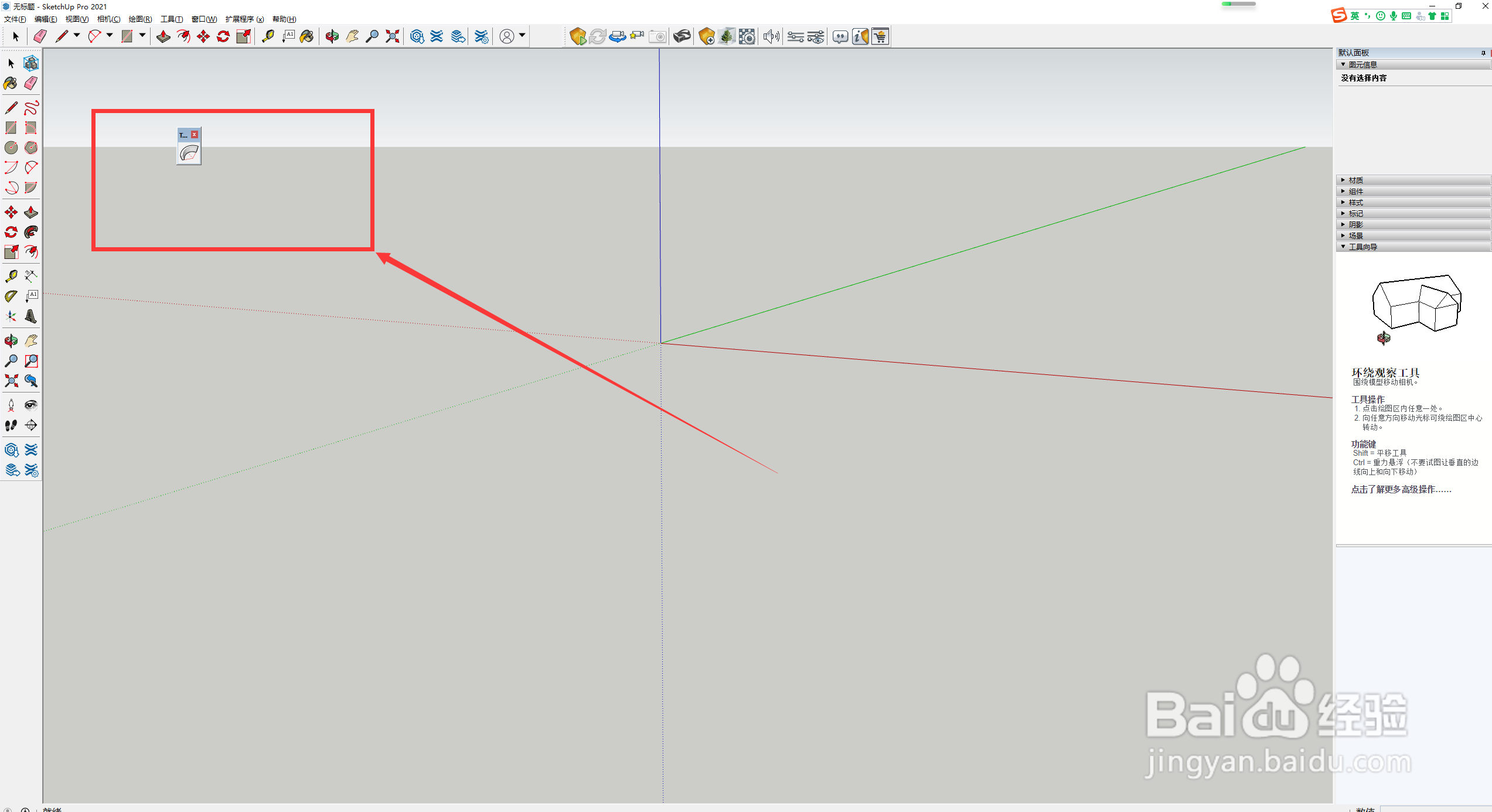Open the 相机(C) menu

pyautogui.click(x=108, y=19)
